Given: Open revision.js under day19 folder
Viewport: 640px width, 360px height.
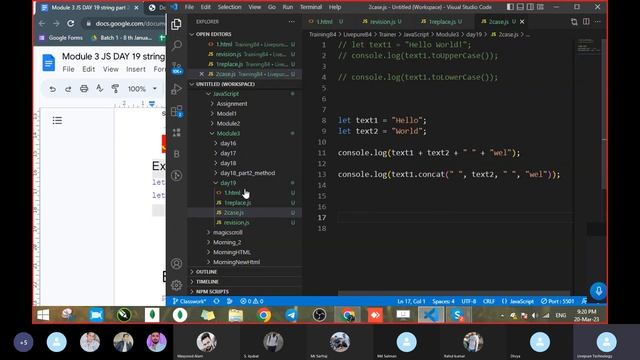Looking at the screenshot, I should click(236, 222).
